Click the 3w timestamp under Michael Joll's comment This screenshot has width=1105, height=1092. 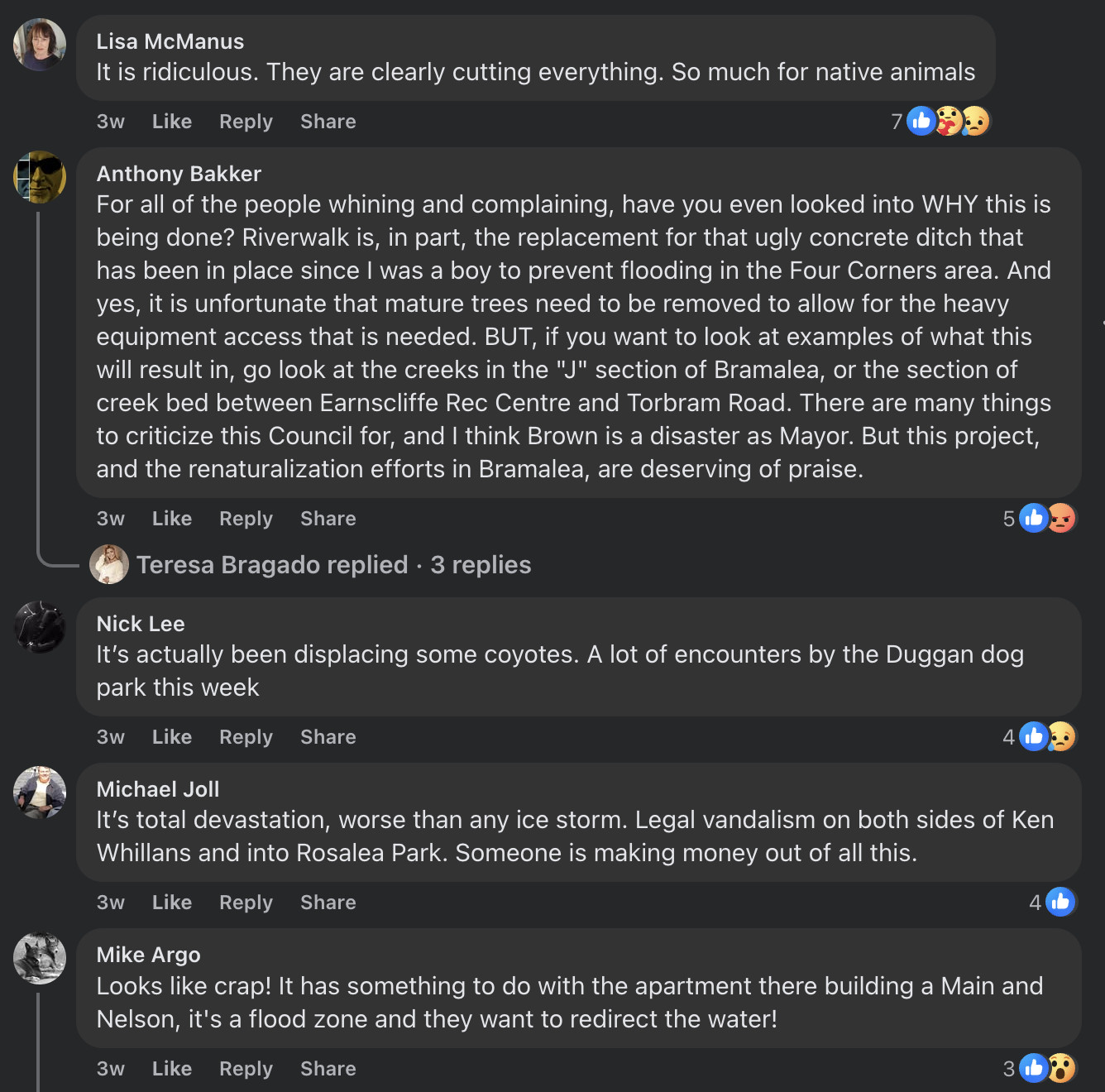point(111,903)
